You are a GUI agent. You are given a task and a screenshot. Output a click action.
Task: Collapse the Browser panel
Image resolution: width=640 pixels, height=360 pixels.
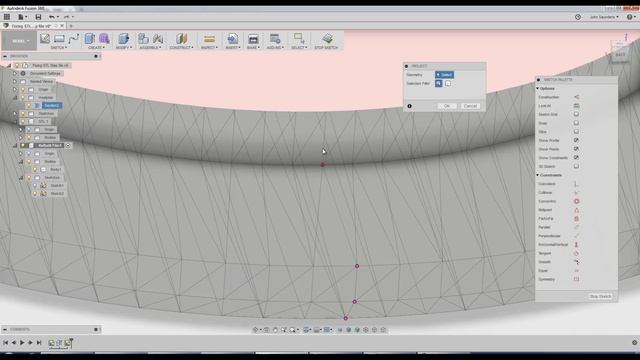[5, 56]
